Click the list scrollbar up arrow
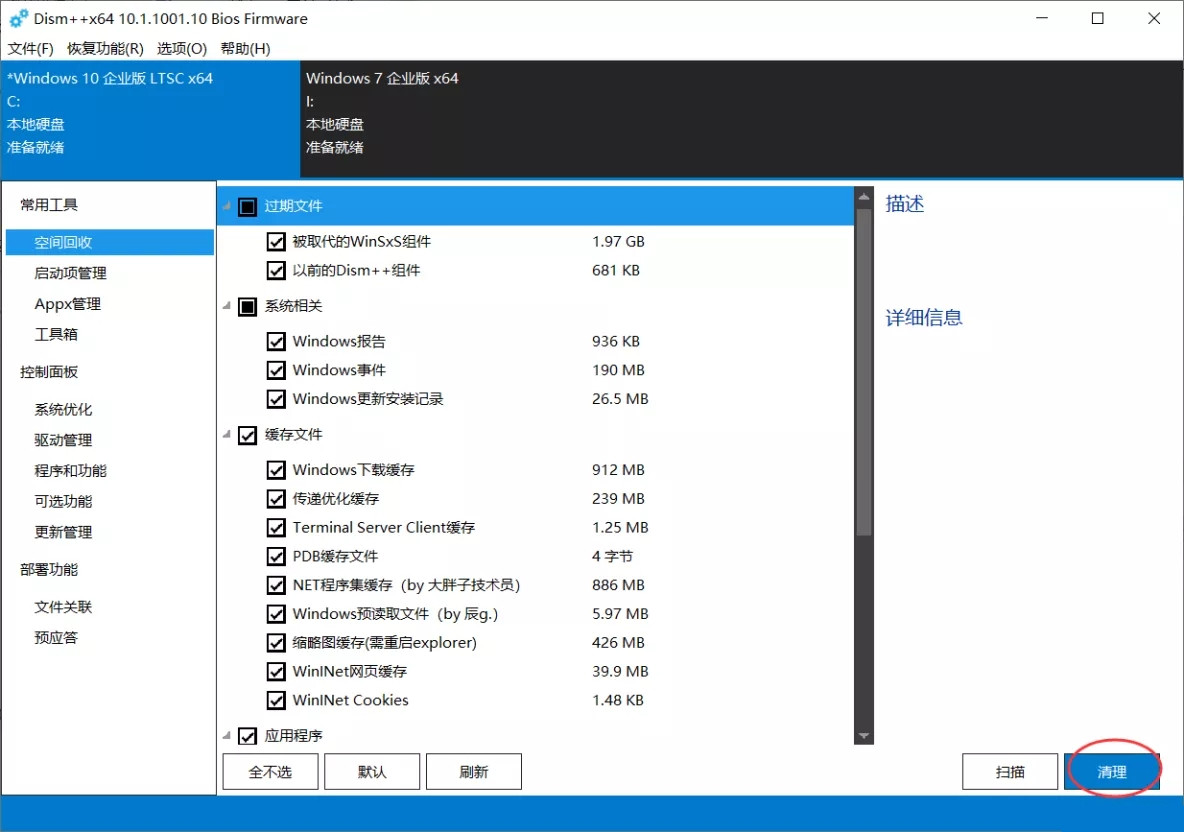This screenshot has height=832, width=1184. click(864, 197)
